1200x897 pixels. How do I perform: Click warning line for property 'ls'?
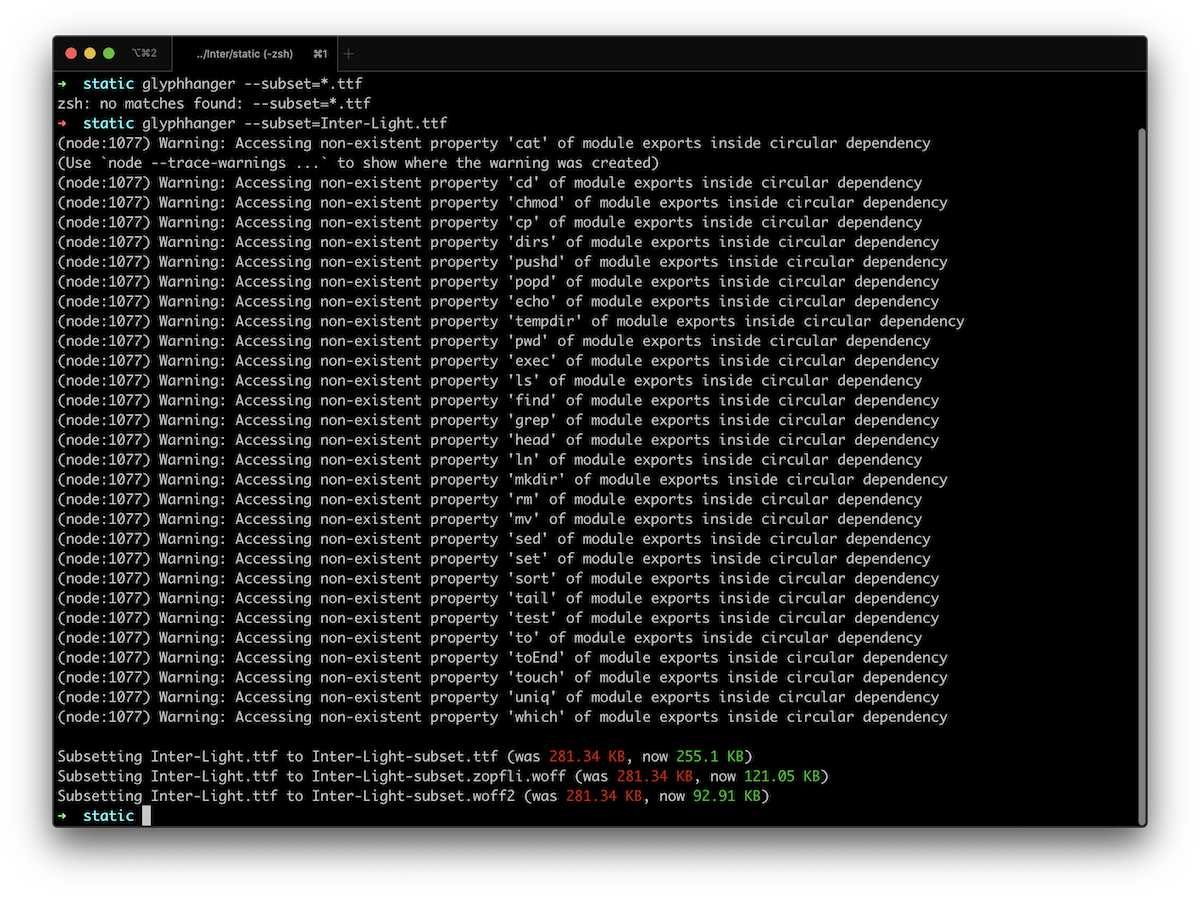click(489, 381)
